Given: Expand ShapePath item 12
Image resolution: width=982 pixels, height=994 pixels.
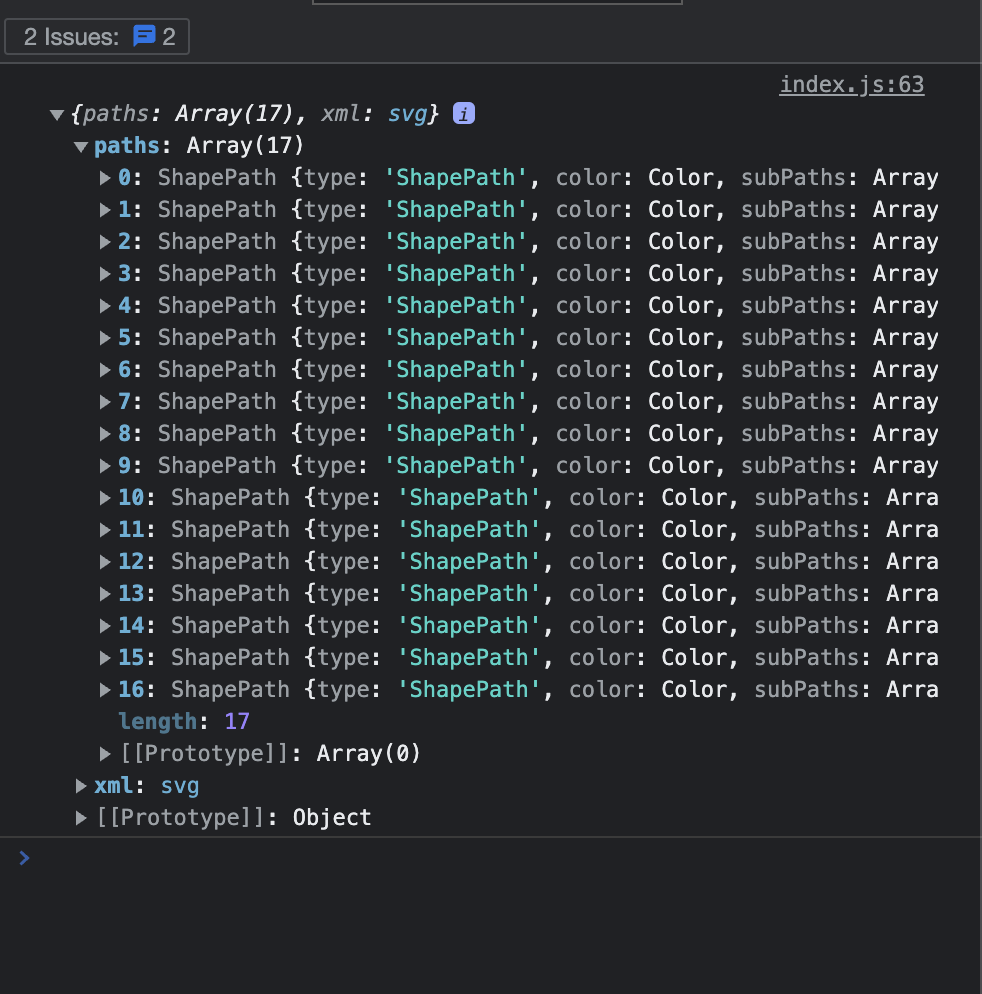Looking at the screenshot, I should pos(105,562).
